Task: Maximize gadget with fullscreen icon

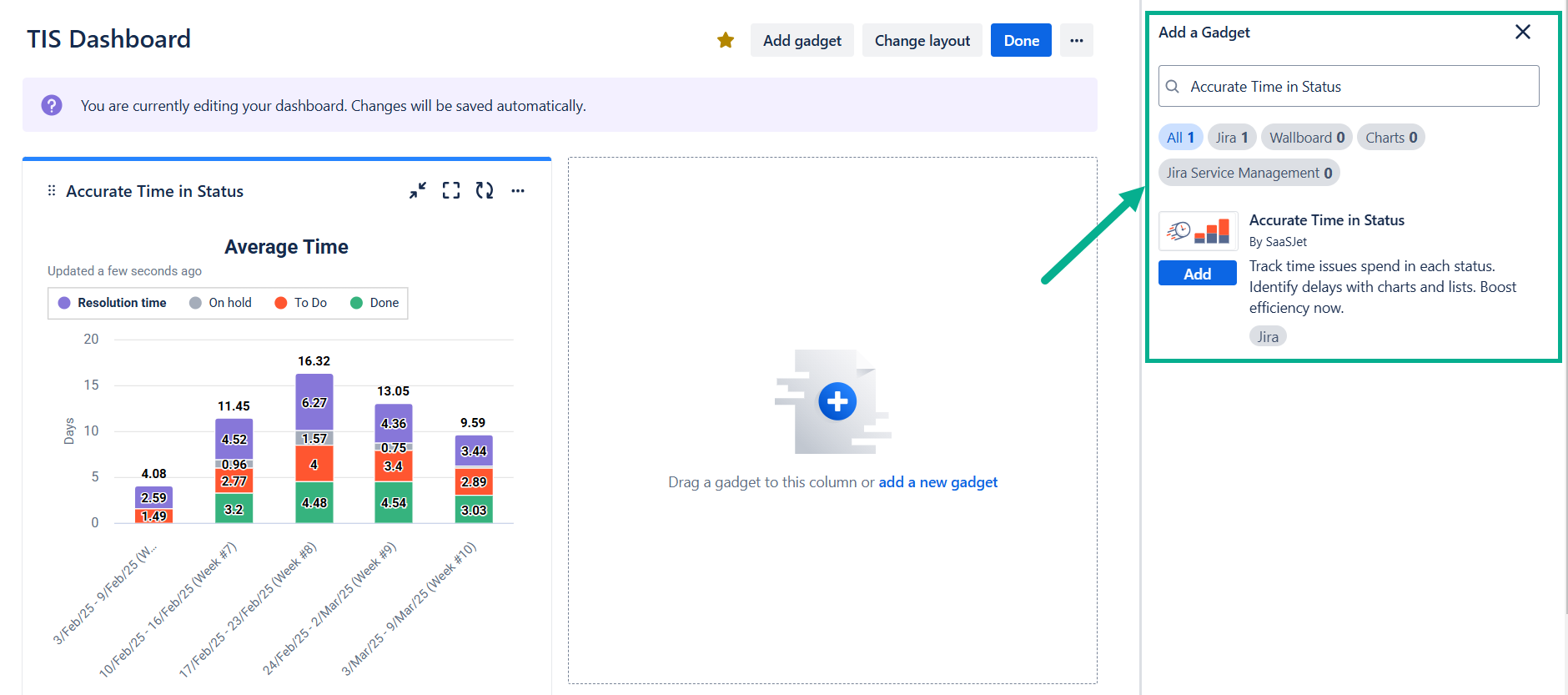Action: click(451, 191)
